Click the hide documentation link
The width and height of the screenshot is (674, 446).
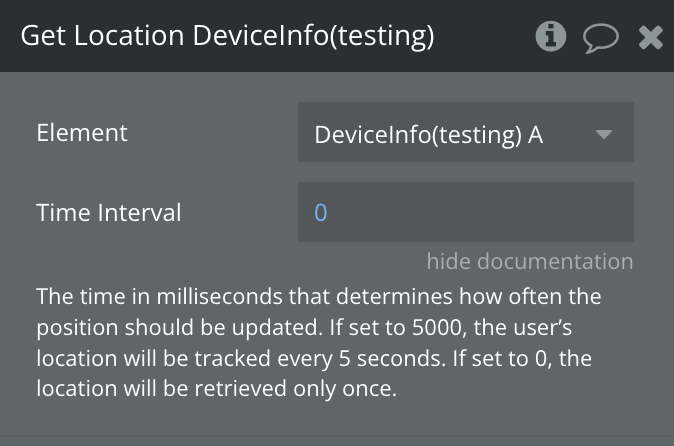point(529,262)
